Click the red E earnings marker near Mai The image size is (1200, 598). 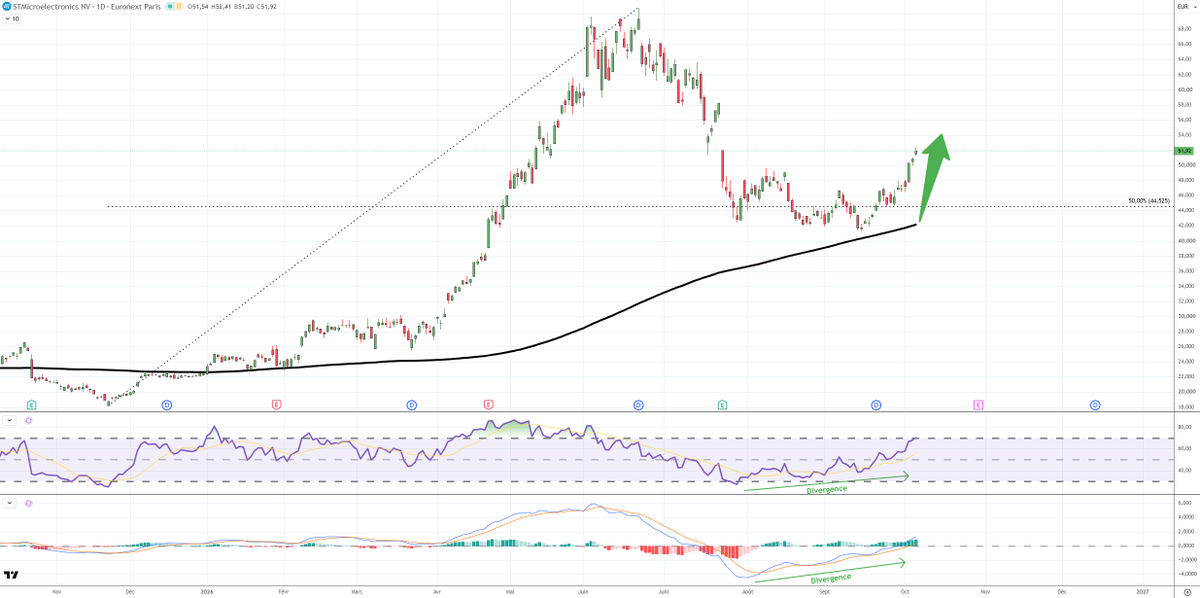(x=488, y=405)
